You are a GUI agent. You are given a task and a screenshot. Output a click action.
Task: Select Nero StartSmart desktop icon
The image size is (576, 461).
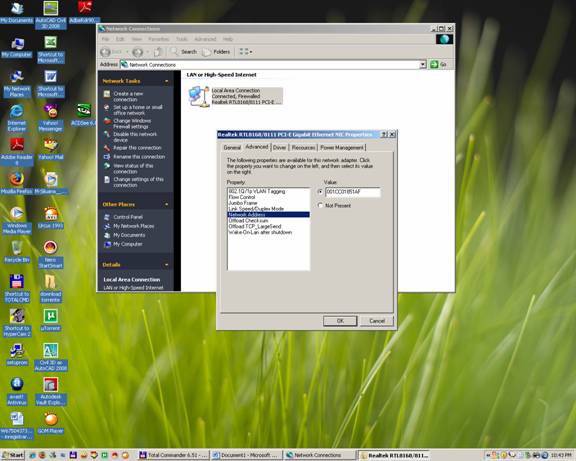coord(51,255)
